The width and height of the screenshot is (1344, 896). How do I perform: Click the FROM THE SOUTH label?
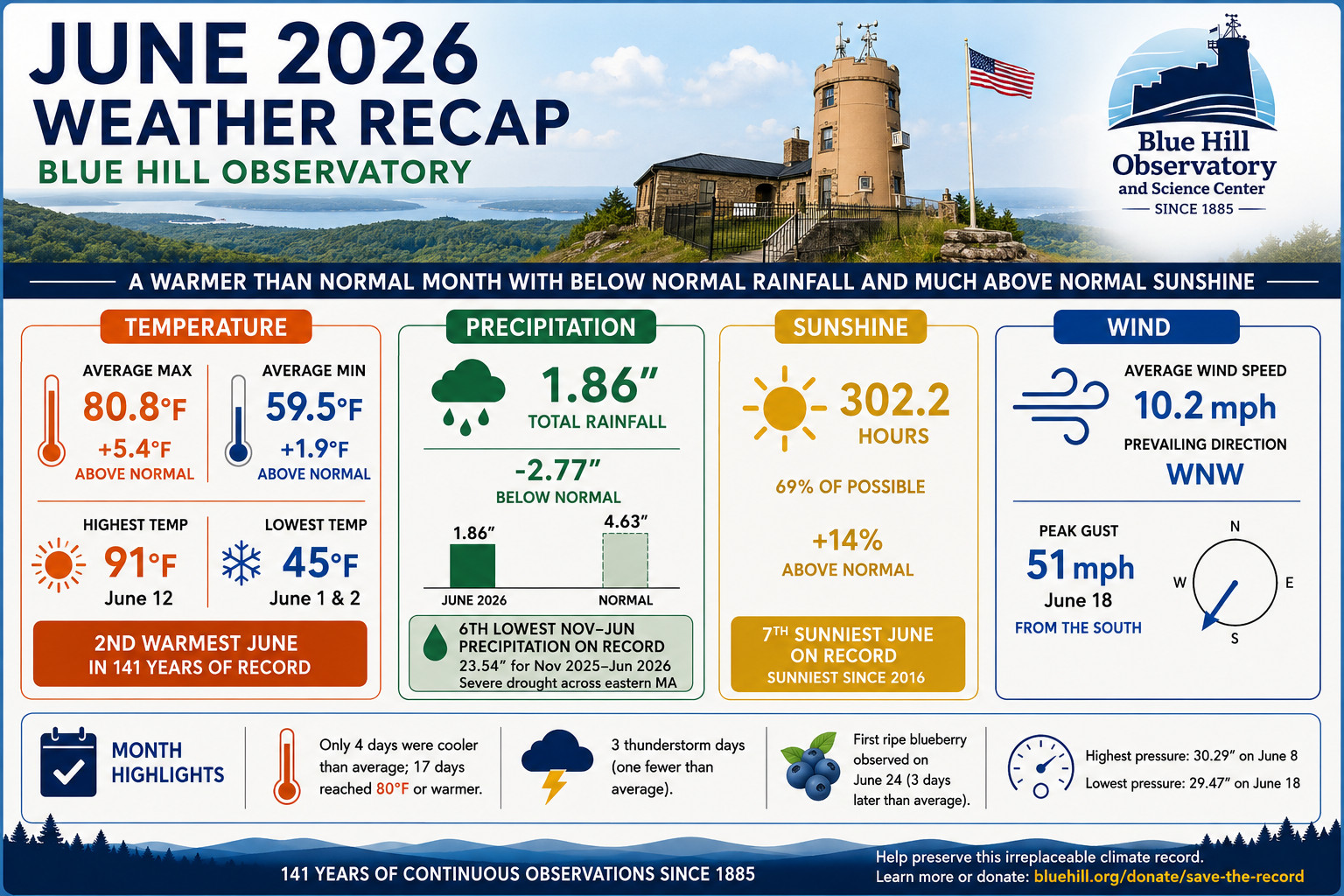click(1078, 628)
